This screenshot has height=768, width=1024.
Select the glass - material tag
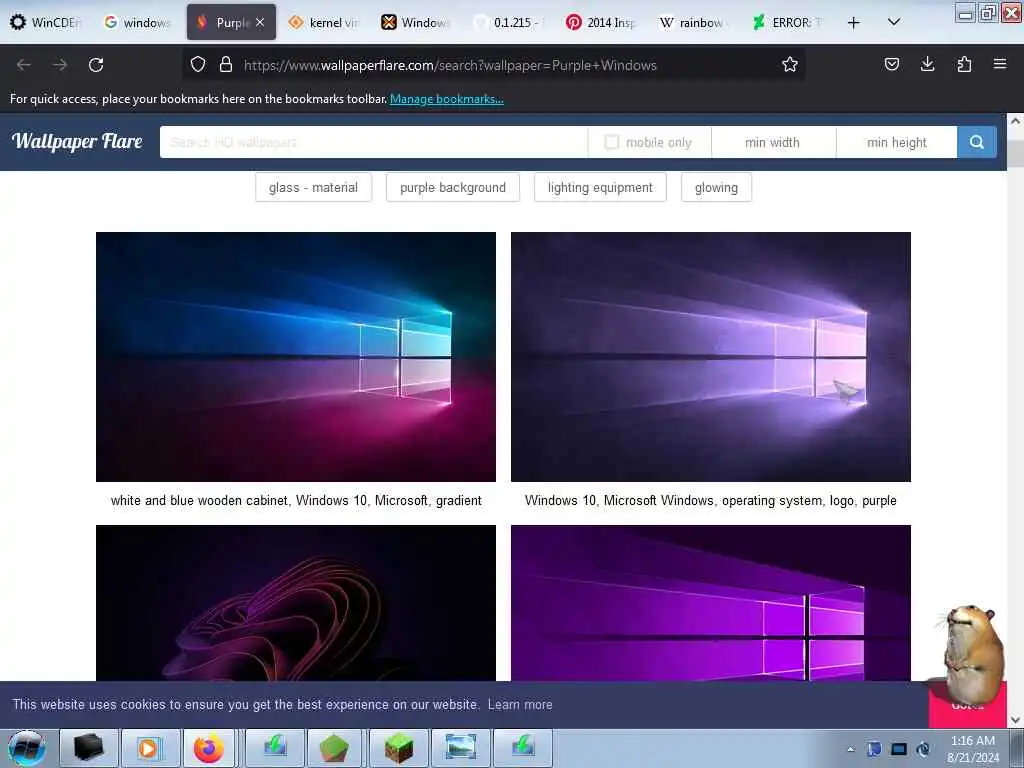tap(313, 187)
